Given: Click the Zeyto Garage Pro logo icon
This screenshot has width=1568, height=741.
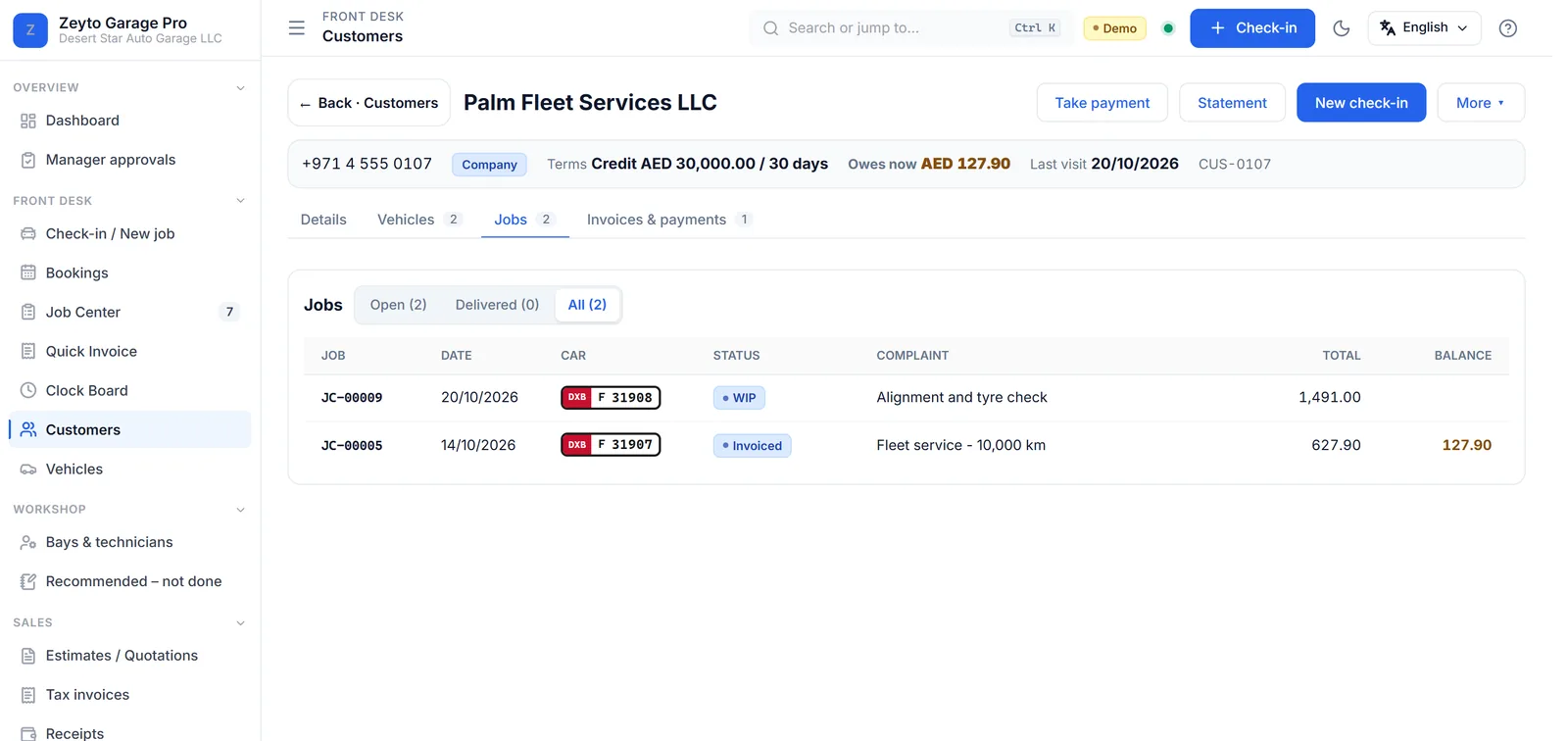Looking at the screenshot, I should pyautogui.click(x=30, y=30).
